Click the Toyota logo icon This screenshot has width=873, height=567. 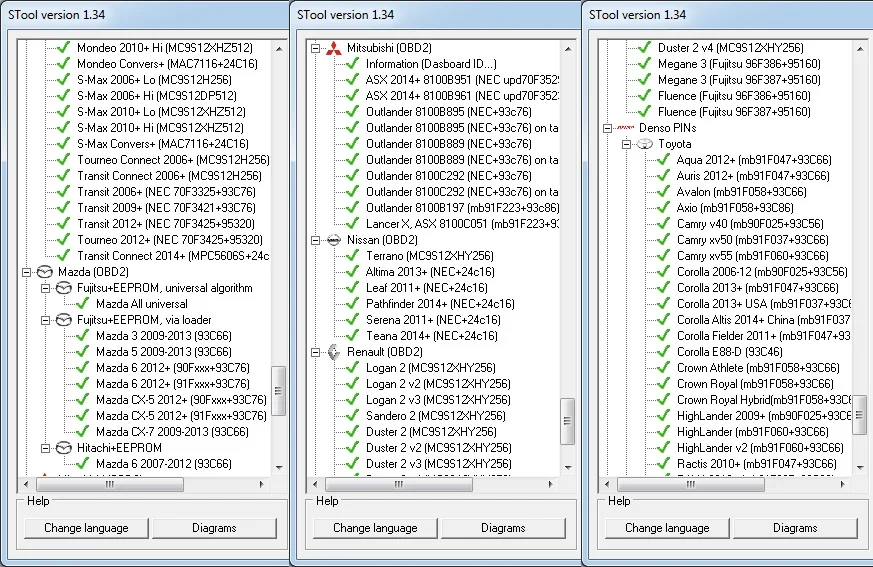[645, 144]
